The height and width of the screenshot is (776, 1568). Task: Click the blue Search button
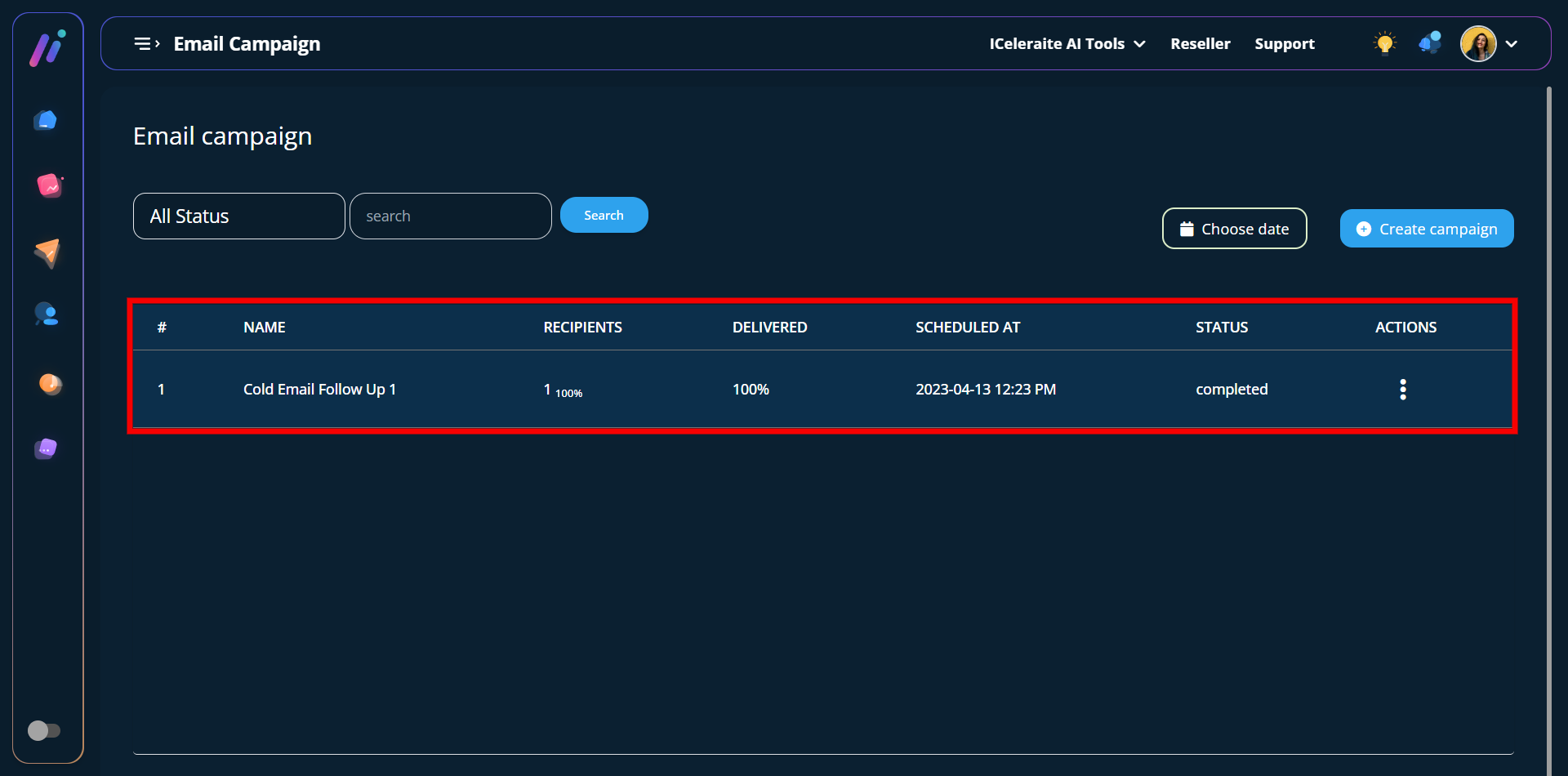pyautogui.click(x=604, y=216)
